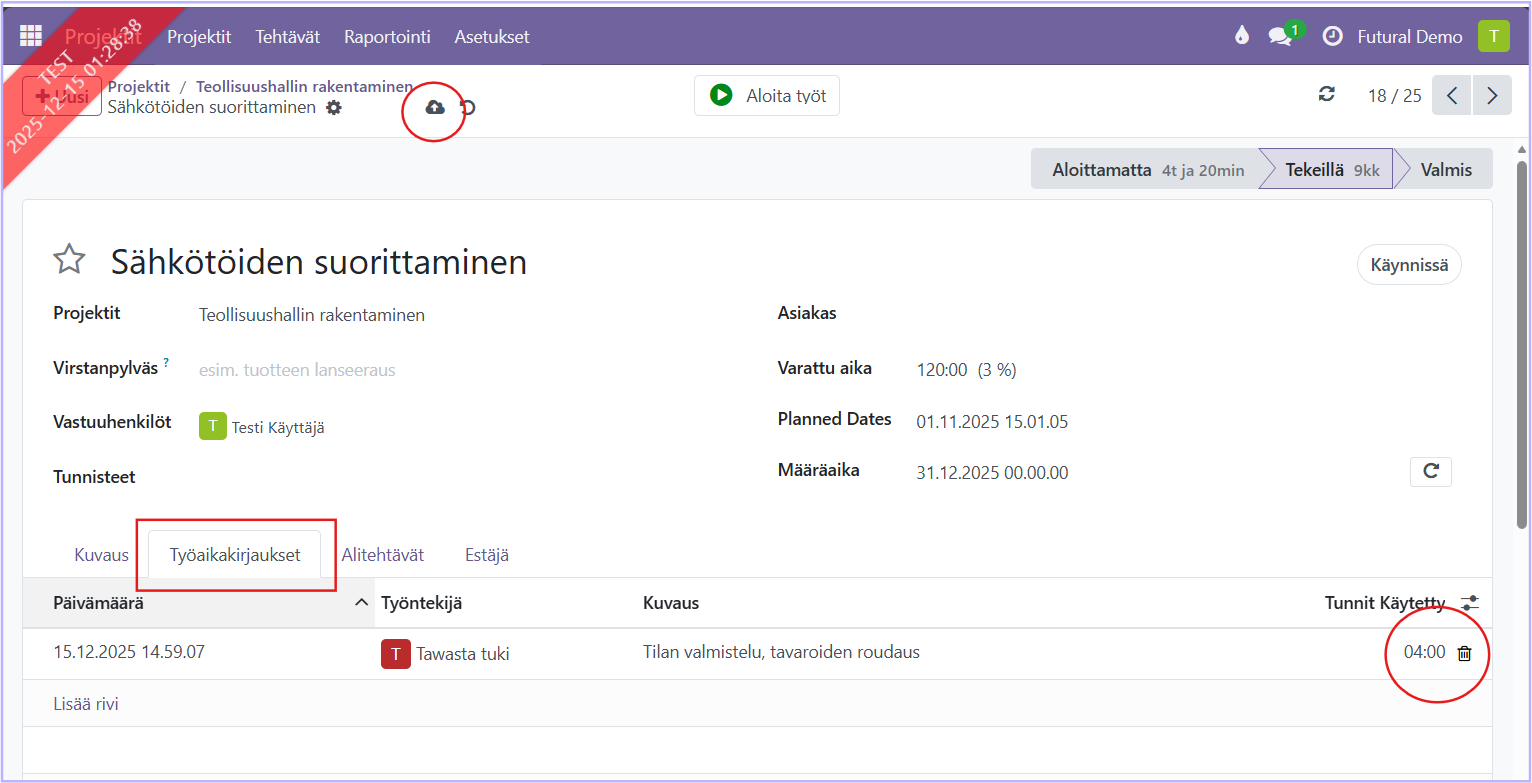Click Lisää rivi to add line
The image size is (1532, 783).
coord(86,704)
